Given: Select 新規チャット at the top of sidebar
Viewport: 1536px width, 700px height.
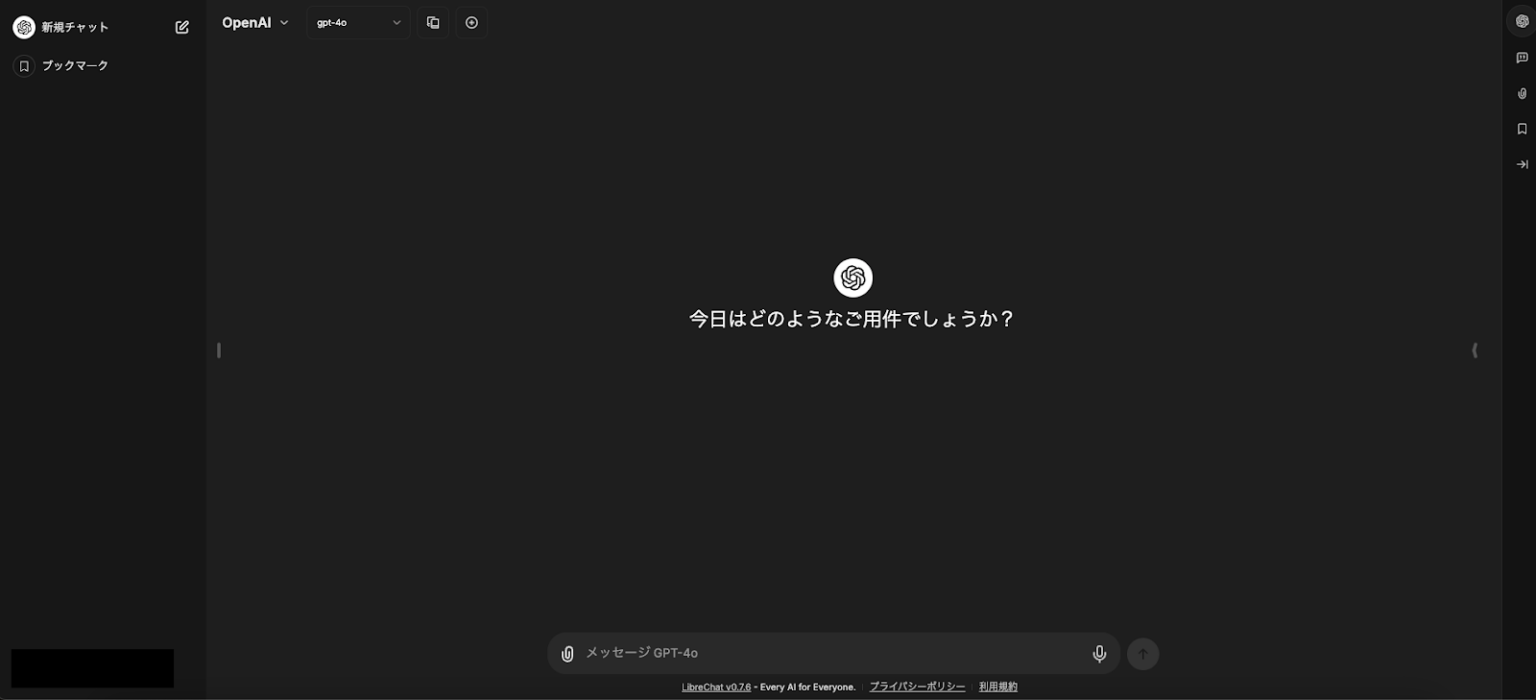Looking at the screenshot, I should coord(74,27).
